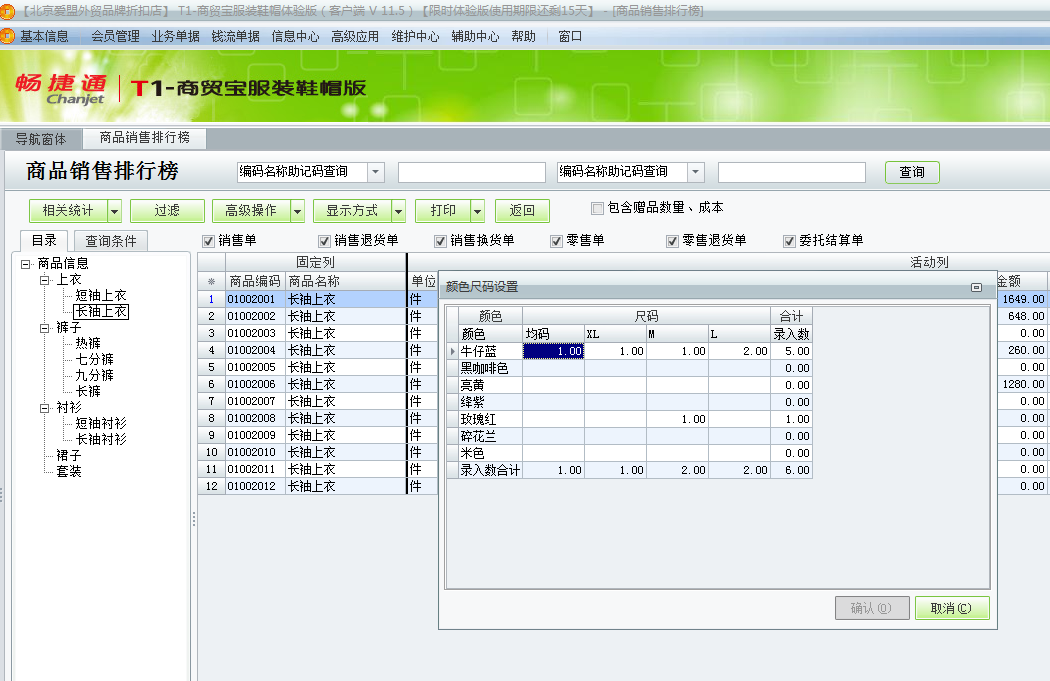Click the orange icon beside 基本信息
The height and width of the screenshot is (681, 1050).
click(x=9, y=35)
